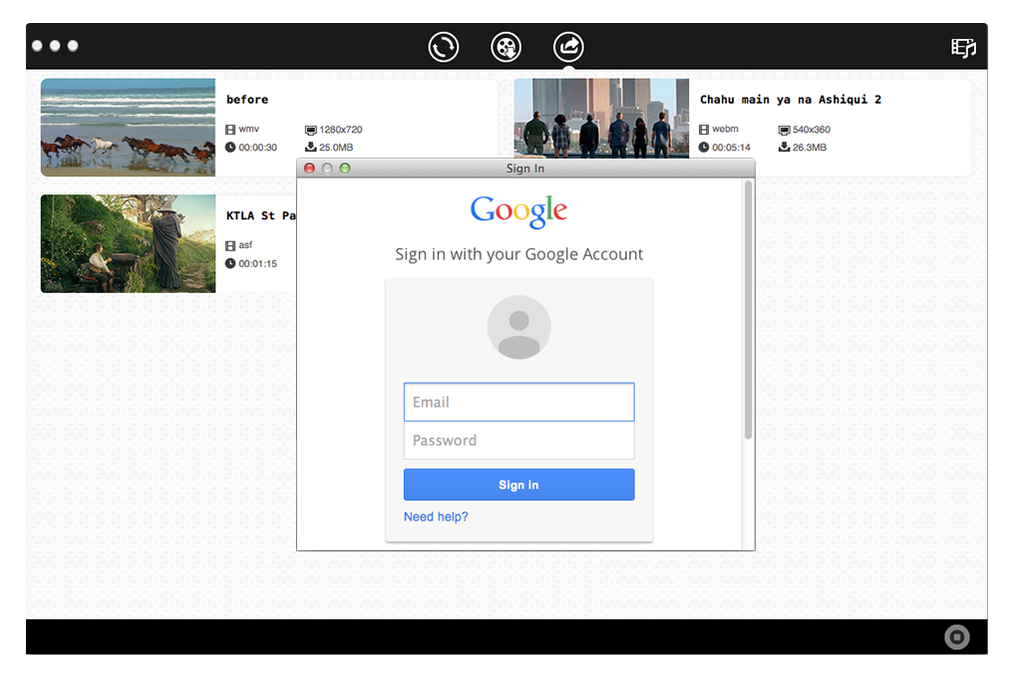Click the green zoom button of Sign In dialog

click(345, 169)
